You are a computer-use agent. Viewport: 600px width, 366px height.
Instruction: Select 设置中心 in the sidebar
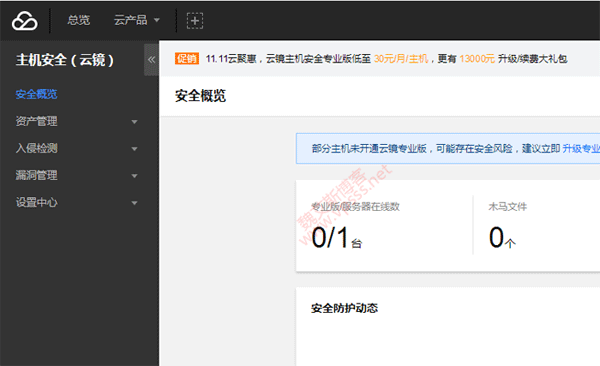pyautogui.click(x=36, y=203)
